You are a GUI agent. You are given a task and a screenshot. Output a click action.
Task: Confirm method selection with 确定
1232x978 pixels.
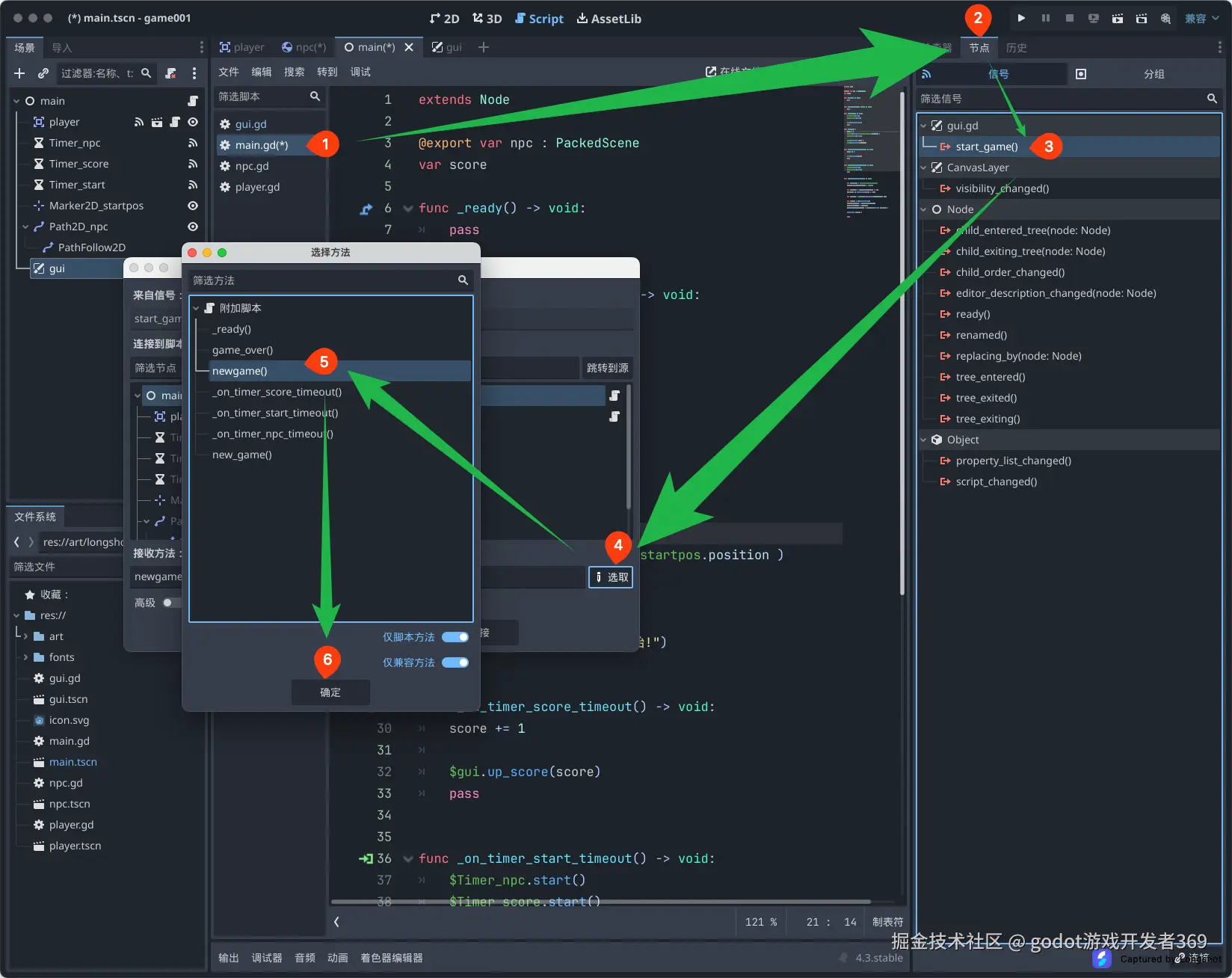tap(330, 692)
